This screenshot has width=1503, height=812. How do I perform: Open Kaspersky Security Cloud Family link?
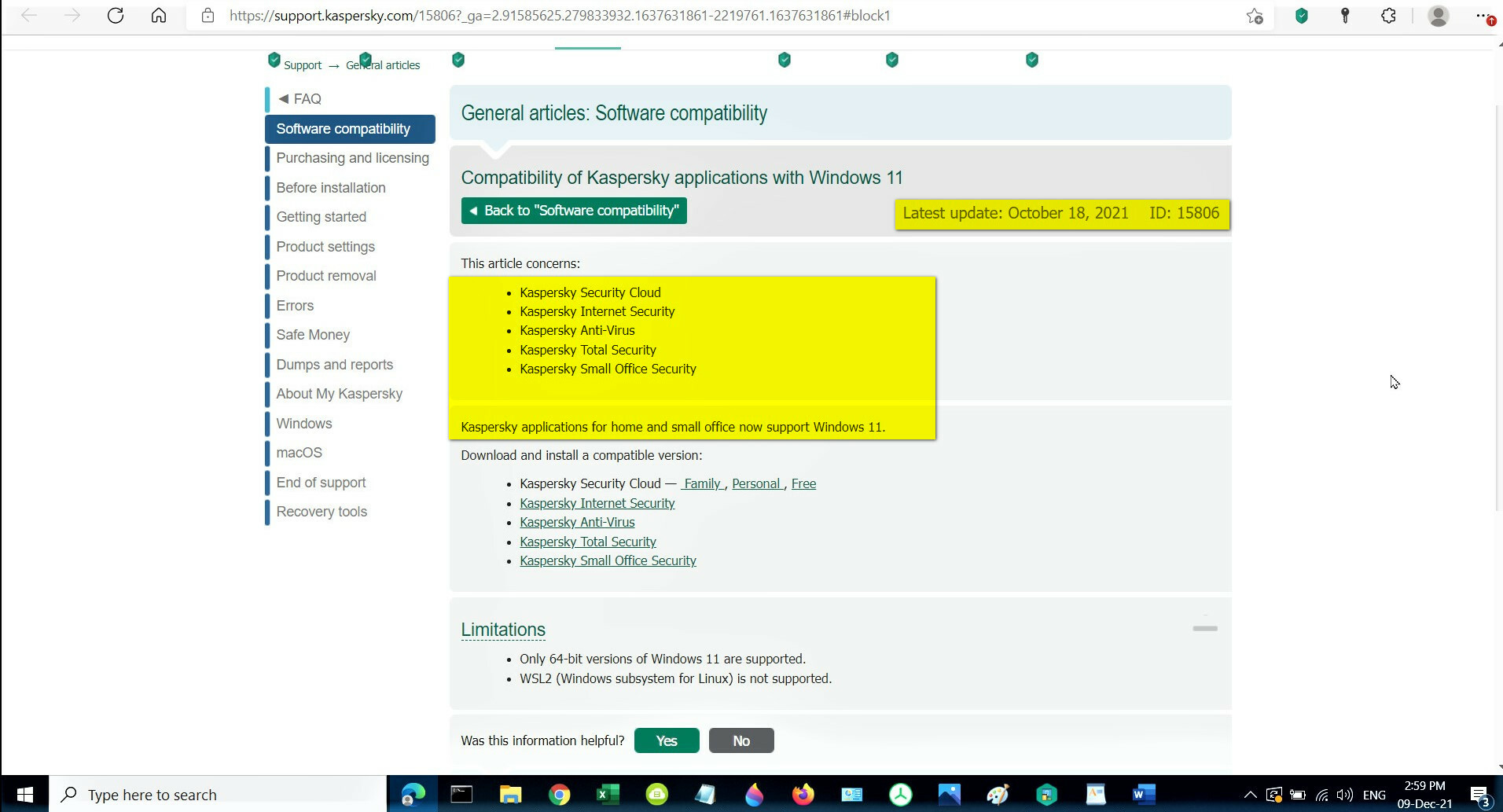tap(702, 483)
